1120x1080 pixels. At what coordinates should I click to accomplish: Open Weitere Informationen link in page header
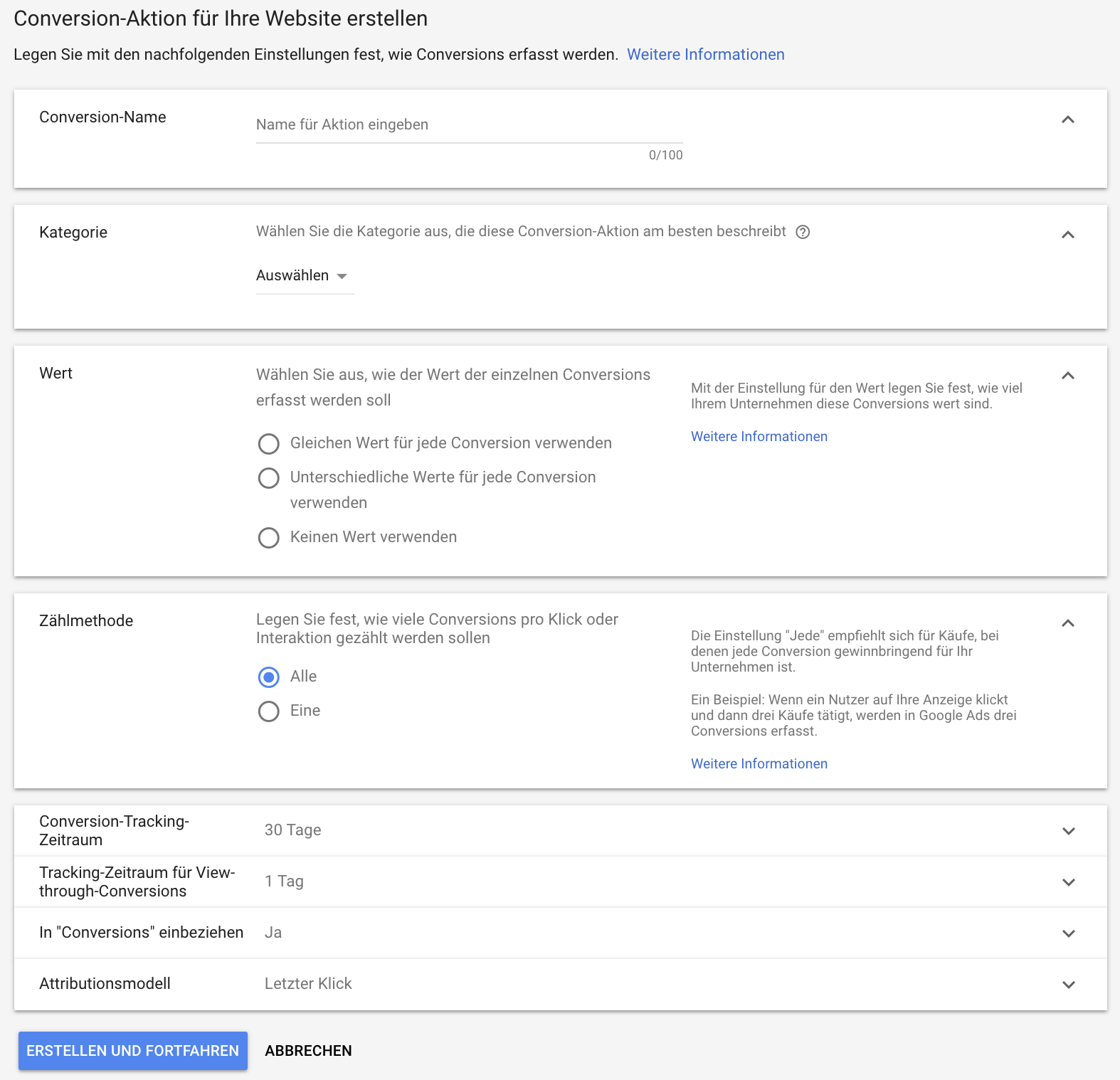[705, 55]
